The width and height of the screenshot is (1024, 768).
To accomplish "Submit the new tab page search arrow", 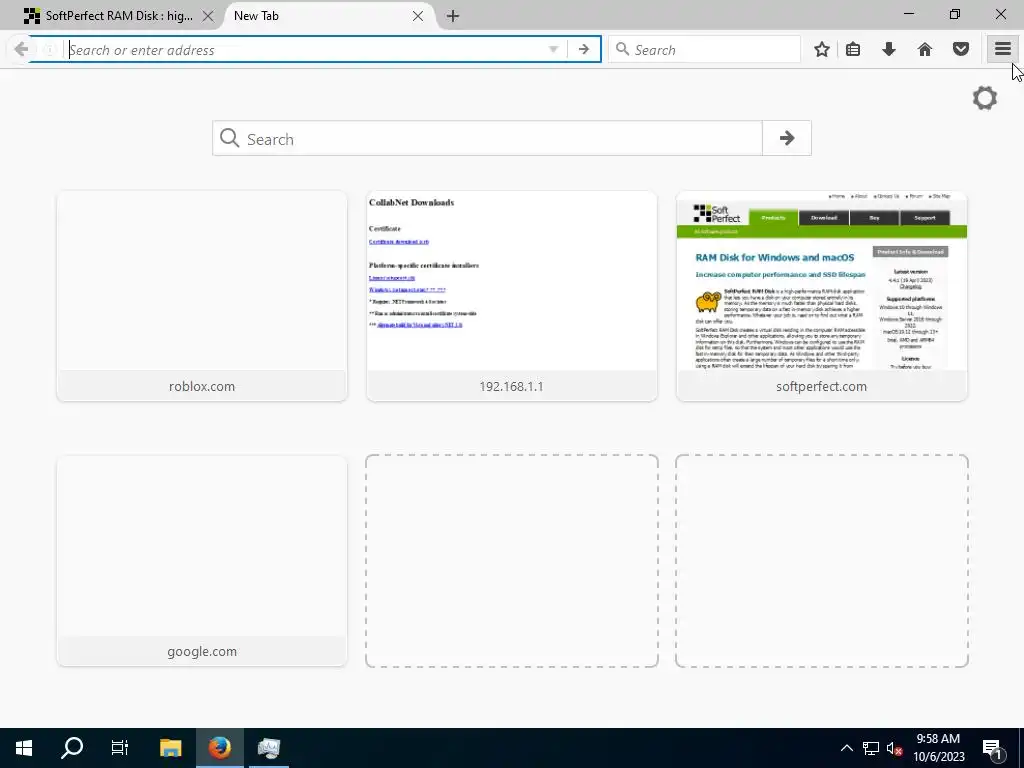I will coord(787,138).
